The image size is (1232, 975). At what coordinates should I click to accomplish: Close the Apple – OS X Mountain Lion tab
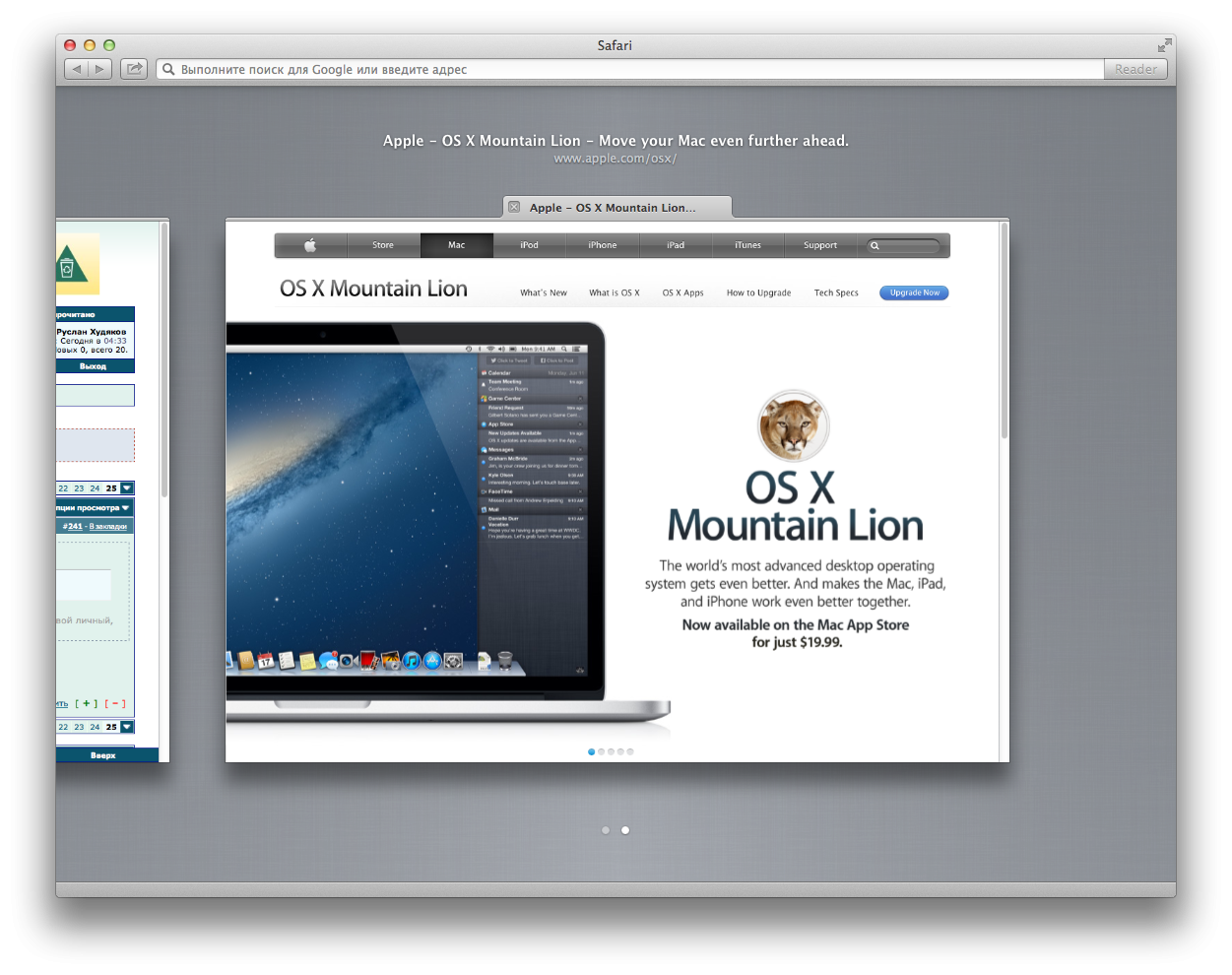514,207
